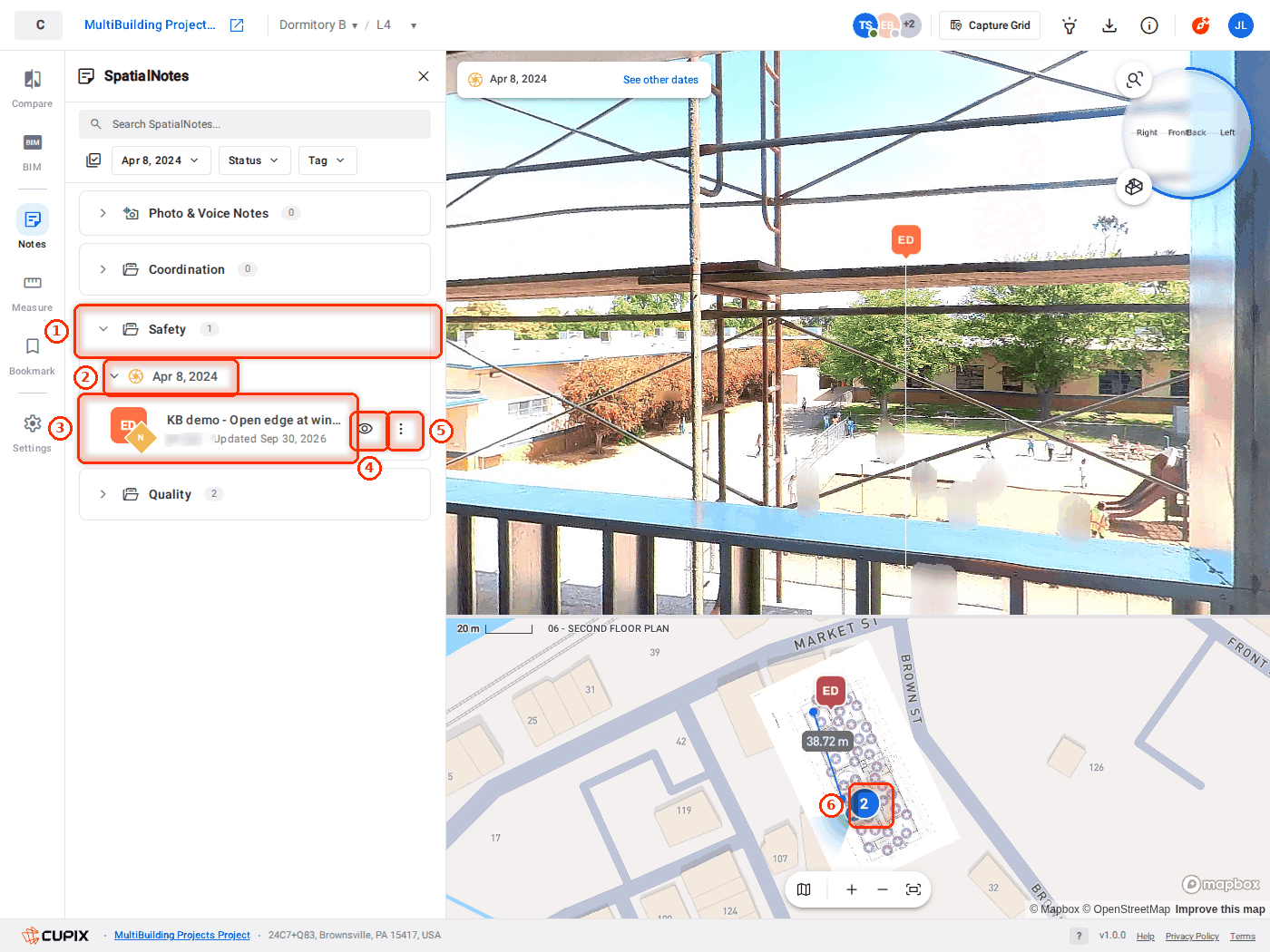Click the download icon in top bar
The width and height of the screenshot is (1270, 952).
[1109, 25]
